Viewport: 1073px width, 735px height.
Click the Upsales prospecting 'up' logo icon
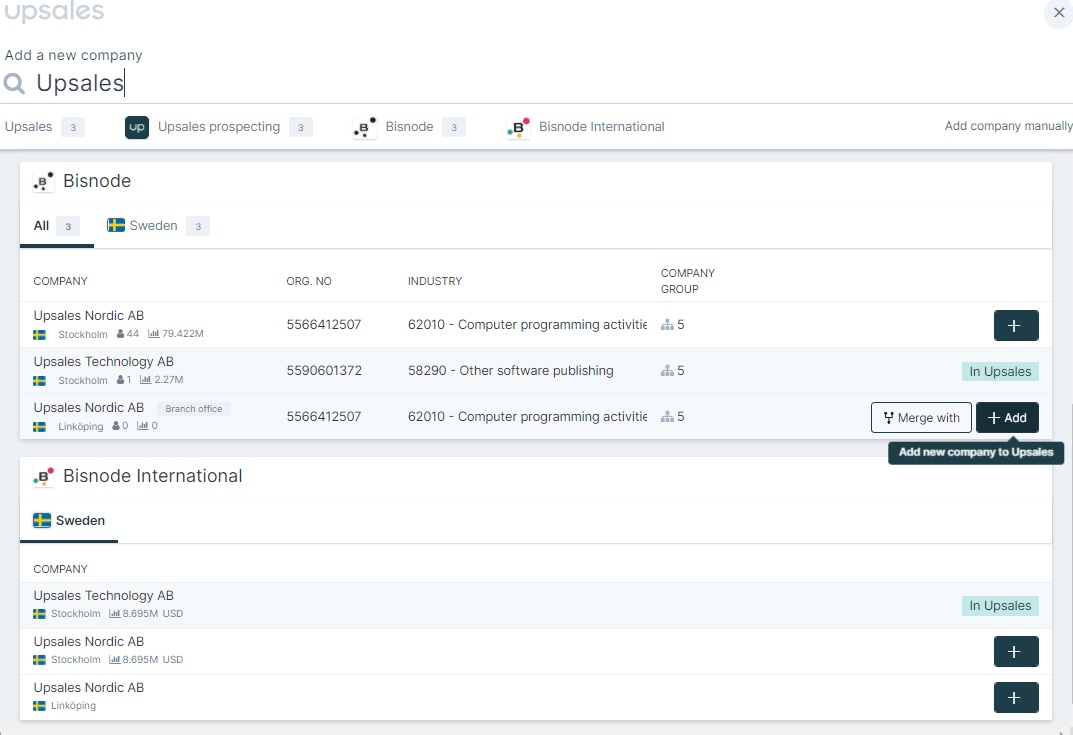point(137,127)
